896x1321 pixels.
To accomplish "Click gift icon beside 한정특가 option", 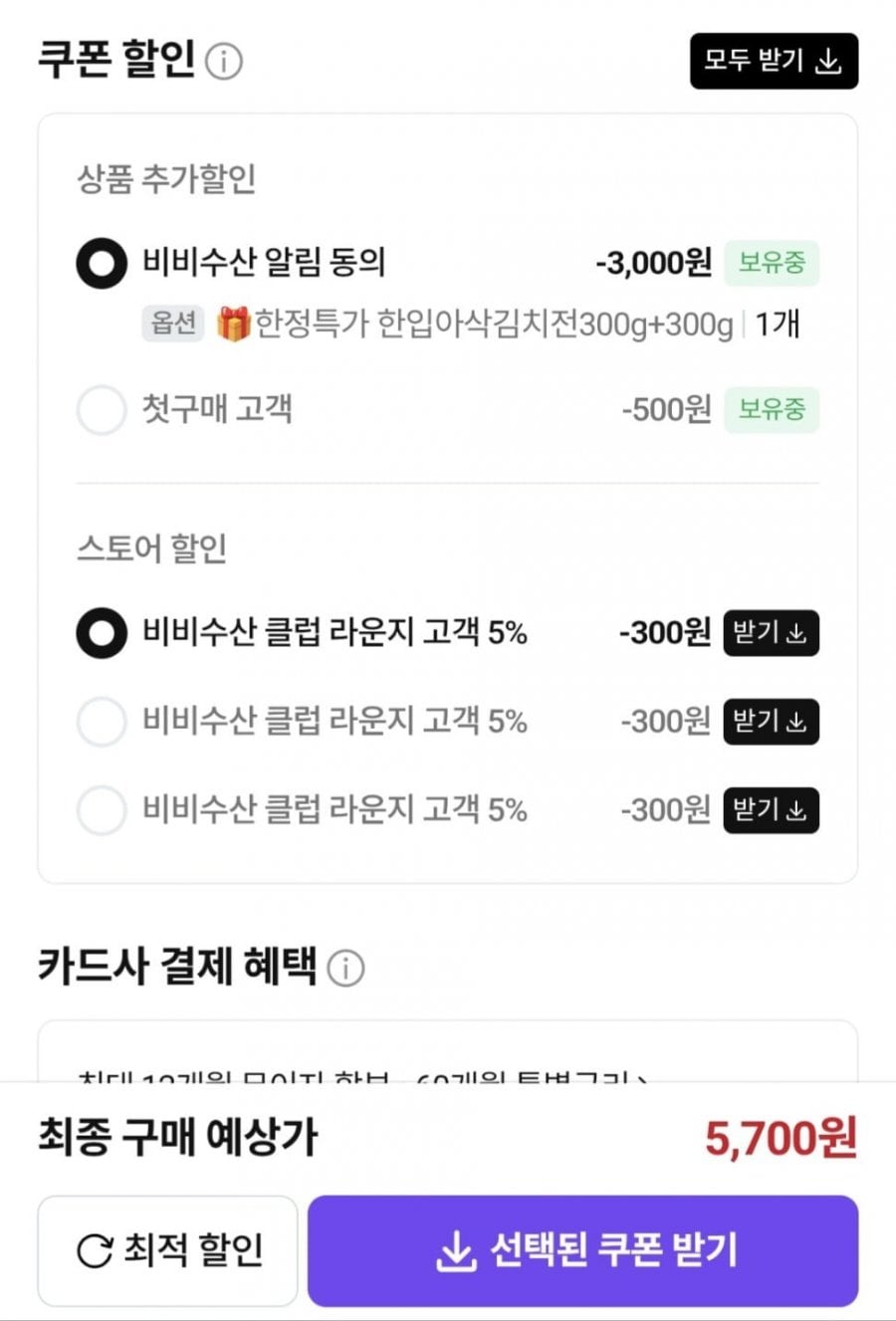I will [x=233, y=324].
